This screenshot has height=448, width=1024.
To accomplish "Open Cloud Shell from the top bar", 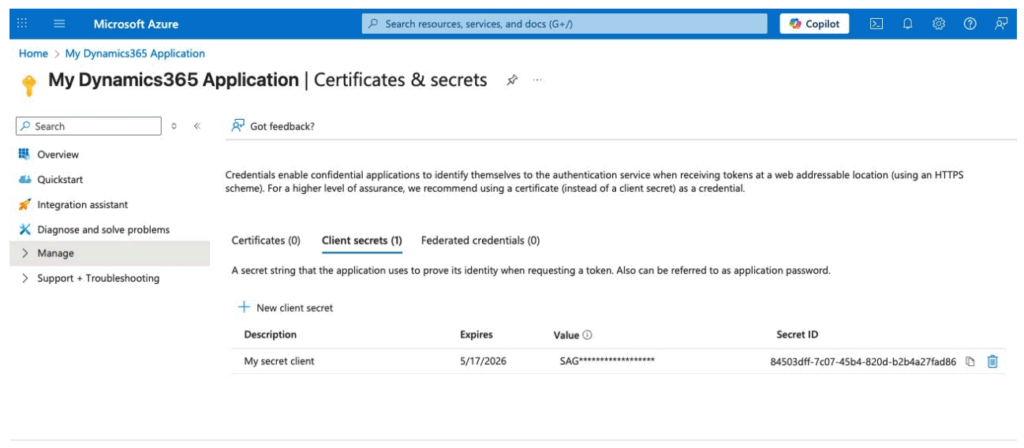I will tap(876, 24).
